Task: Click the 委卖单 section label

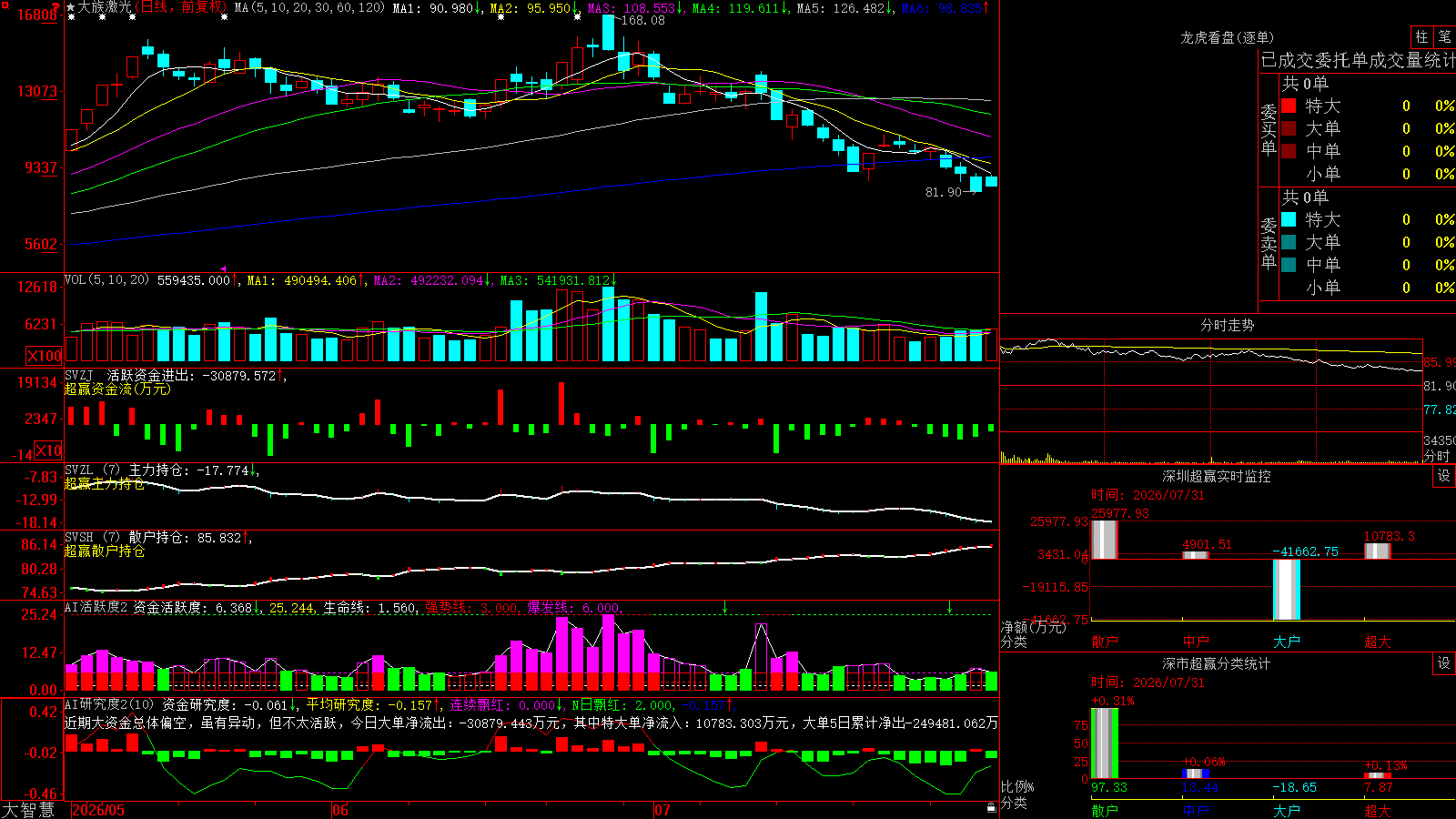Action: click(x=1269, y=242)
